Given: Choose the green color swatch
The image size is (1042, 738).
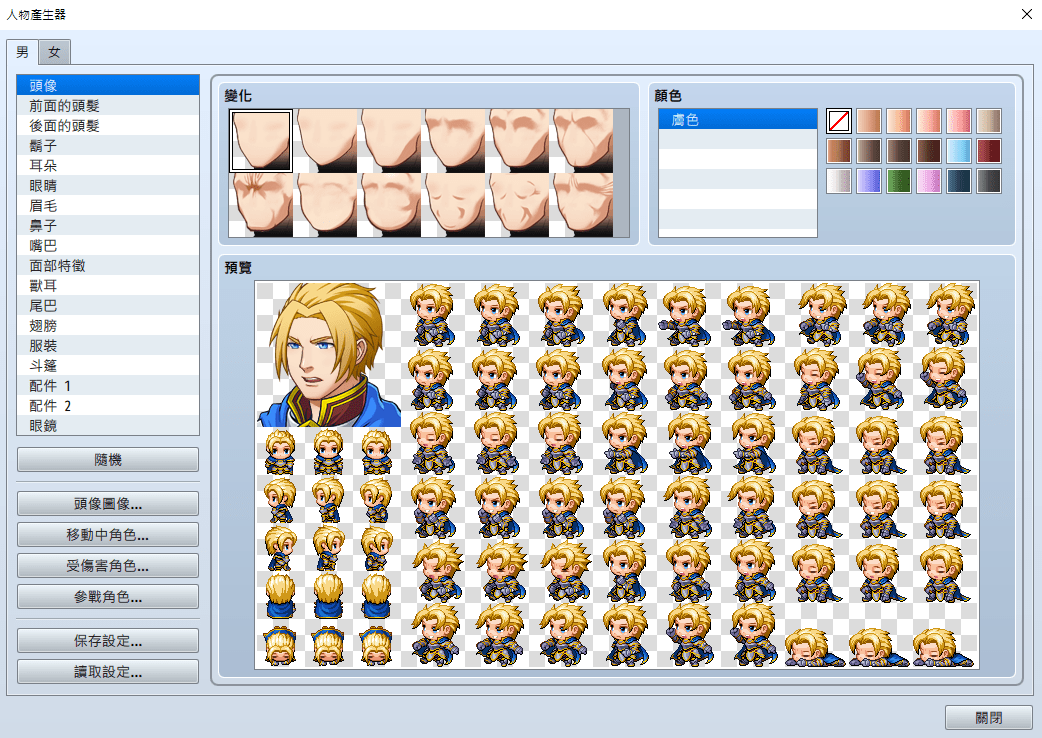Looking at the screenshot, I should tap(899, 181).
